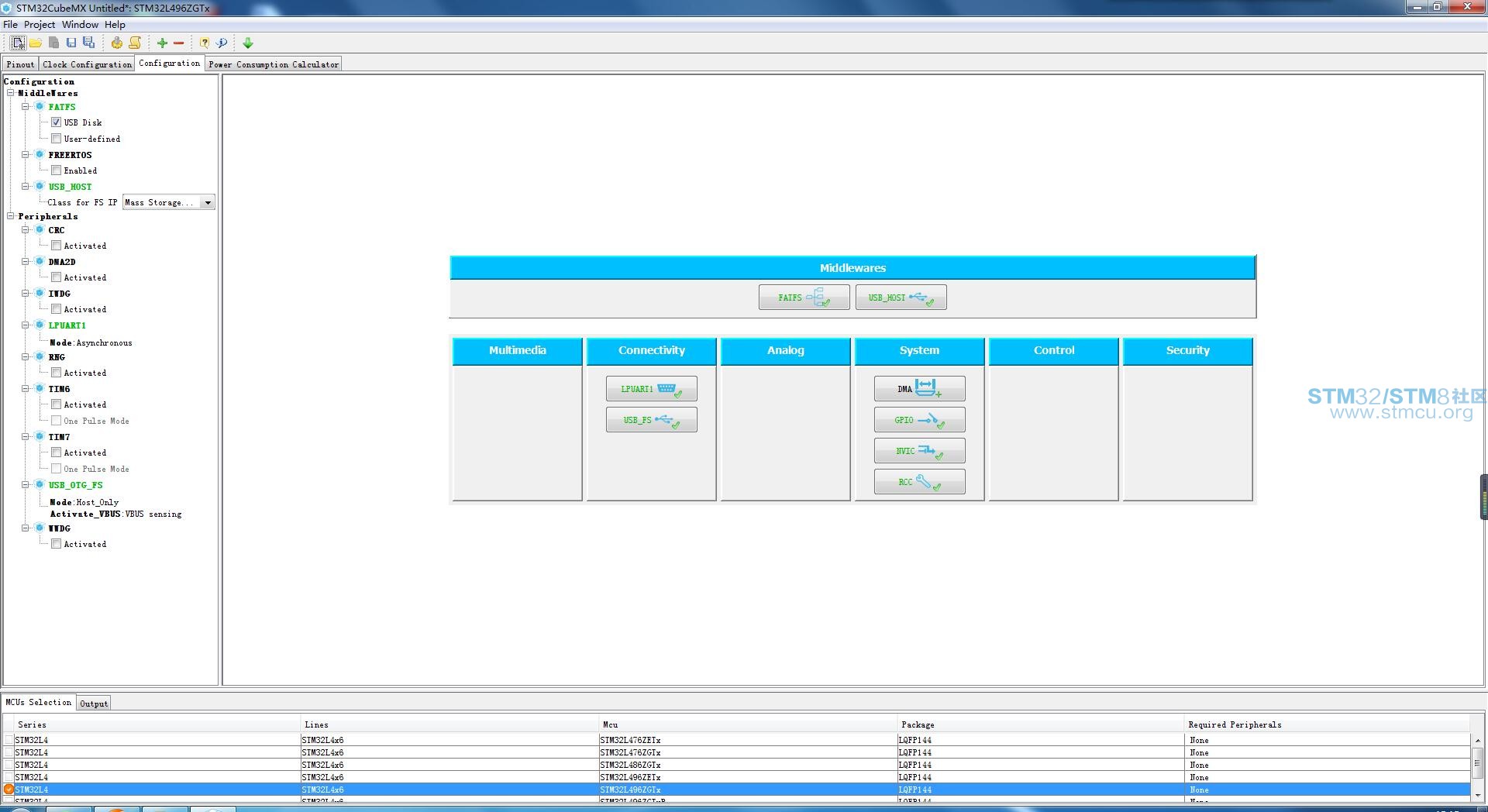This screenshot has width=1488, height=812.
Task: Collapse the TIM7 tree node
Action: point(25,436)
